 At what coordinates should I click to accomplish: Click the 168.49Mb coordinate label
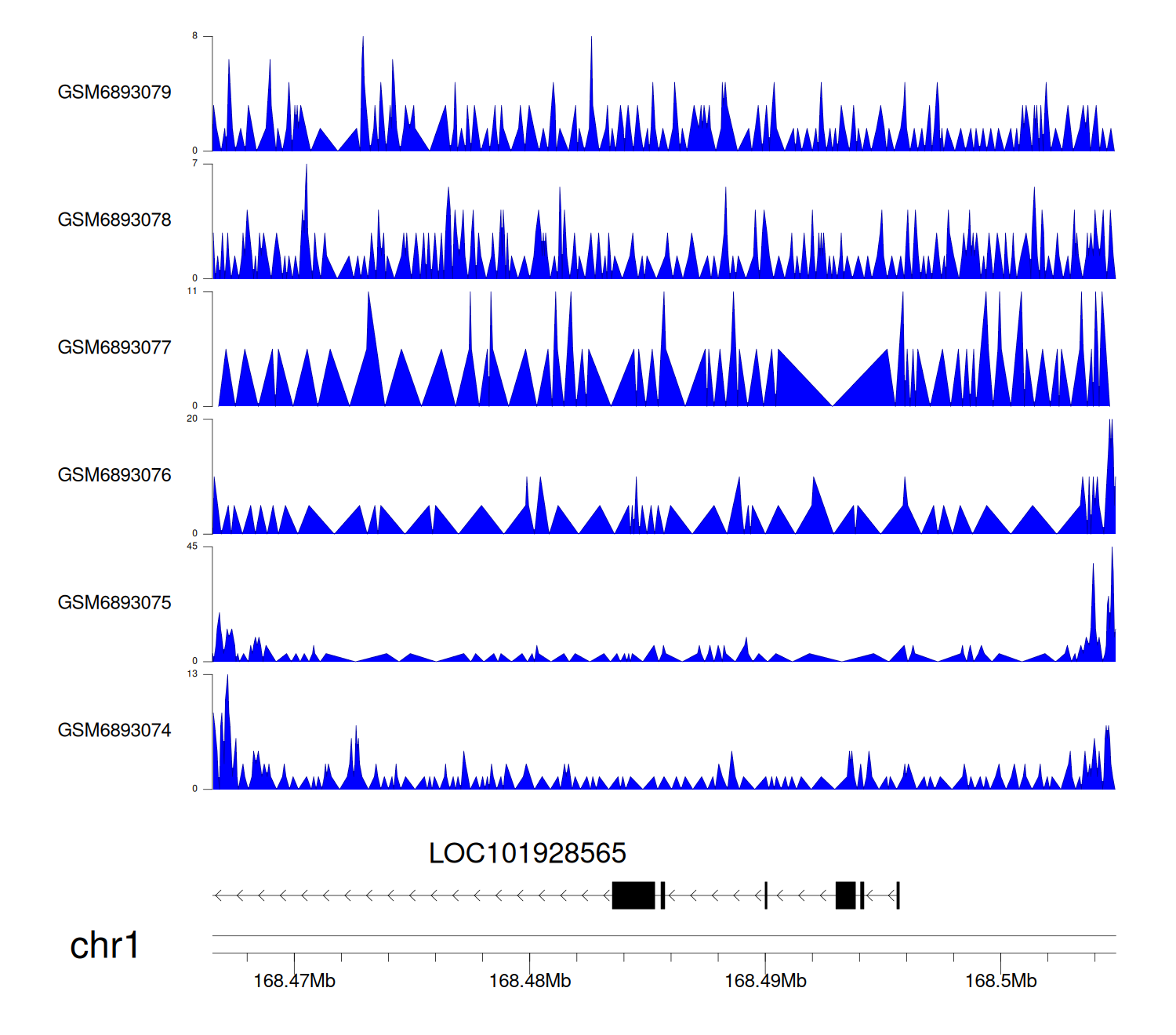tap(765, 981)
